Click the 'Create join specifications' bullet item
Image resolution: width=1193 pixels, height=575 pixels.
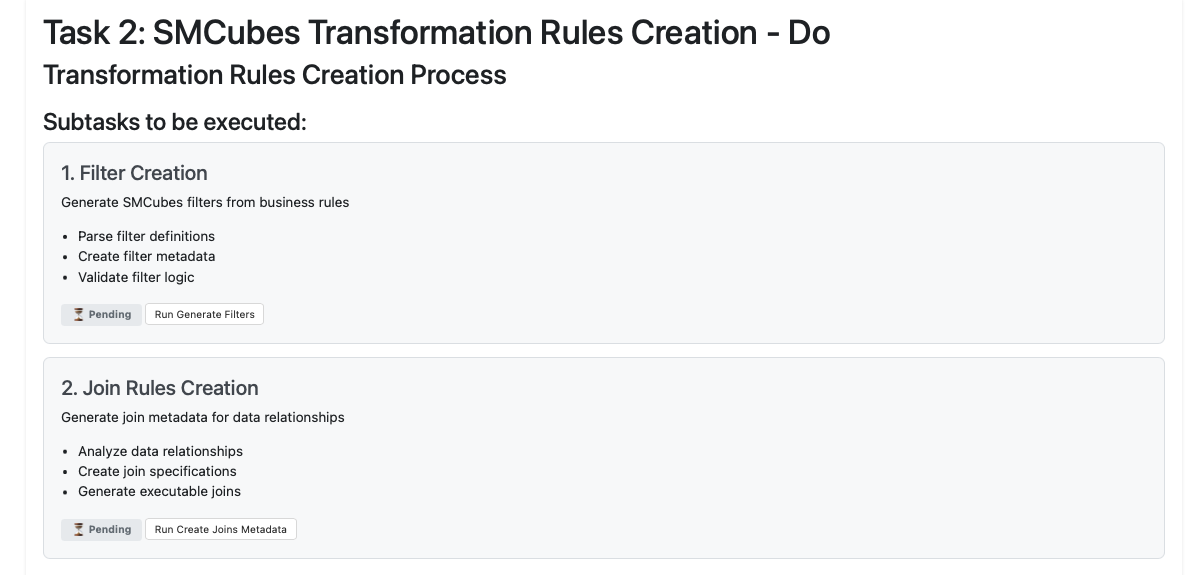tap(157, 471)
